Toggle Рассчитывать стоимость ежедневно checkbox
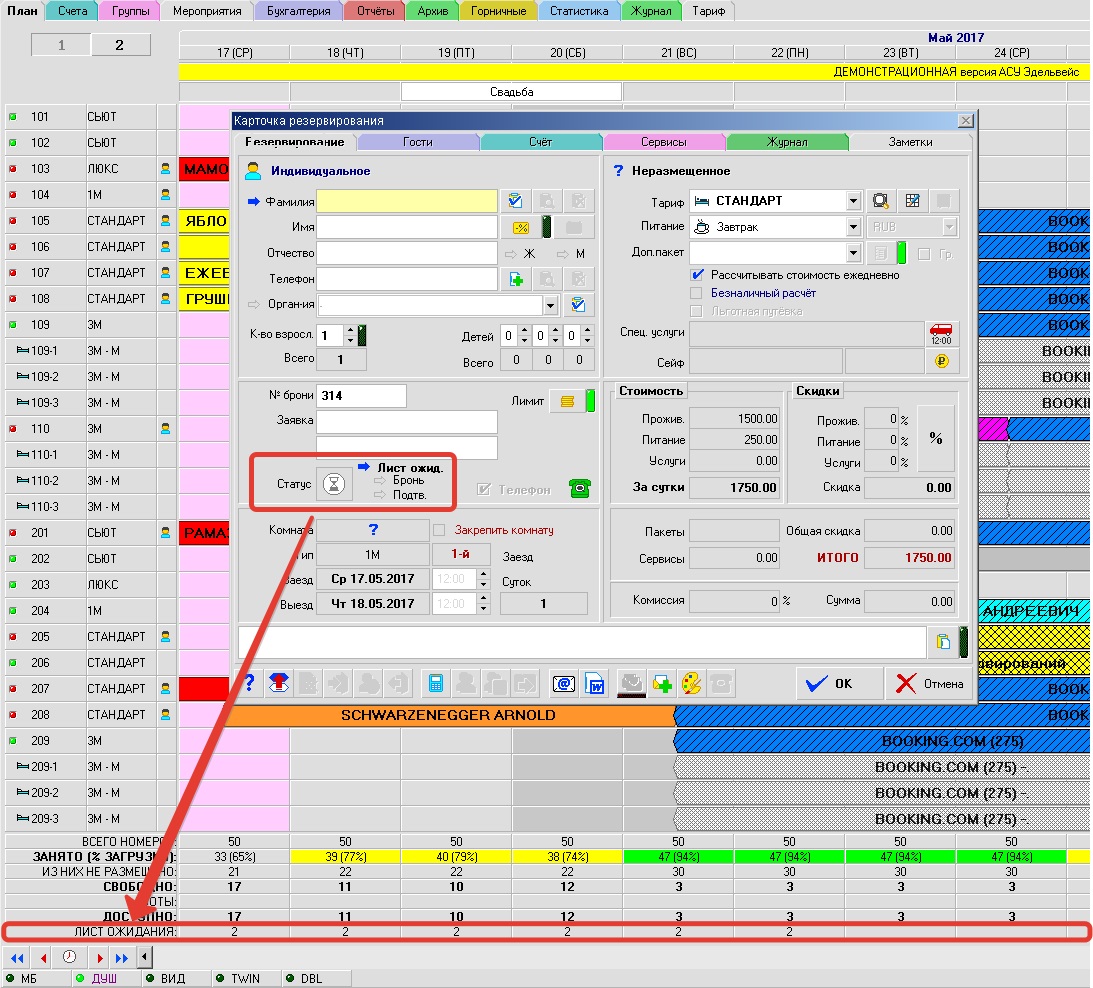This screenshot has height=988, width=1093. 697,275
